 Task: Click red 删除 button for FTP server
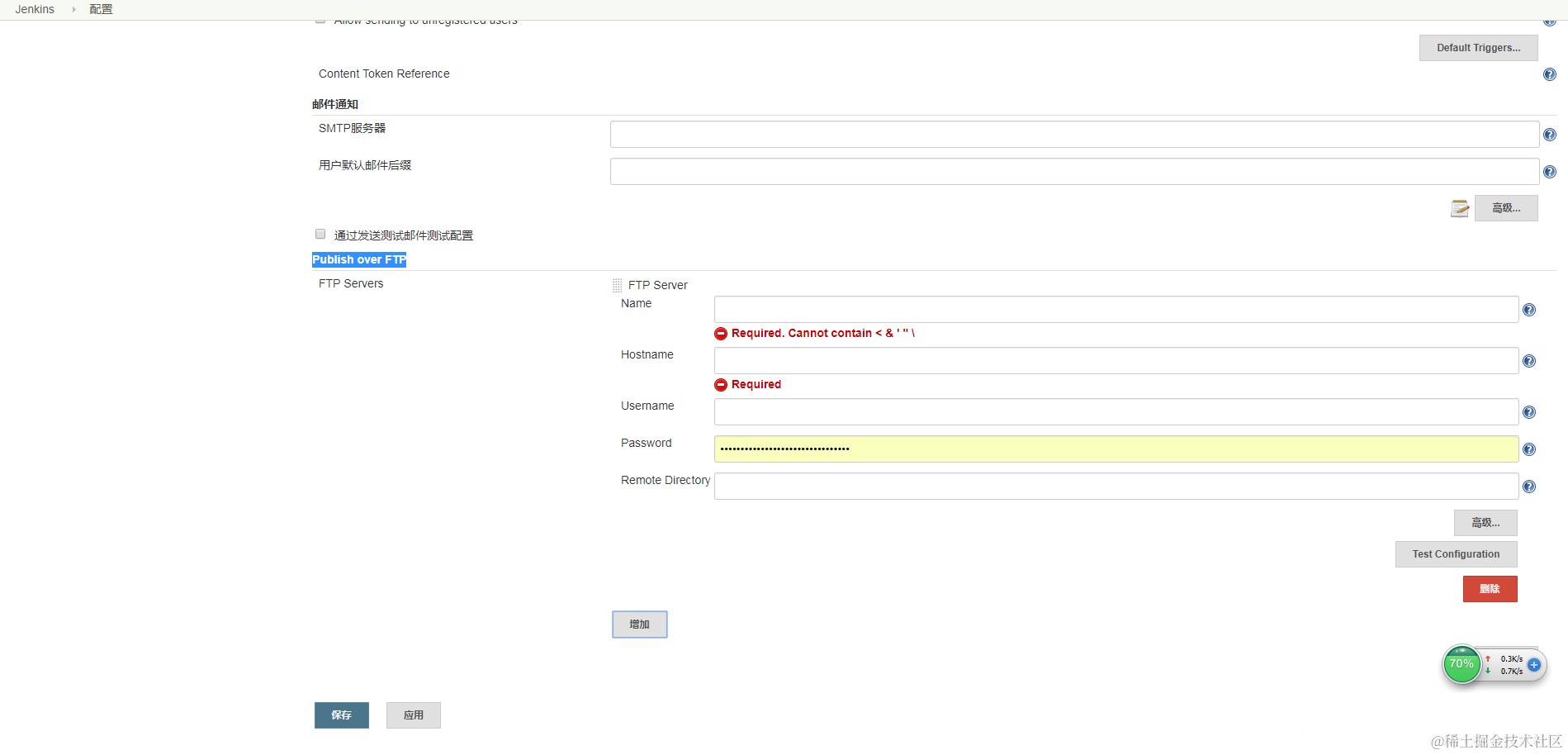pyautogui.click(x=1490, y=589)
